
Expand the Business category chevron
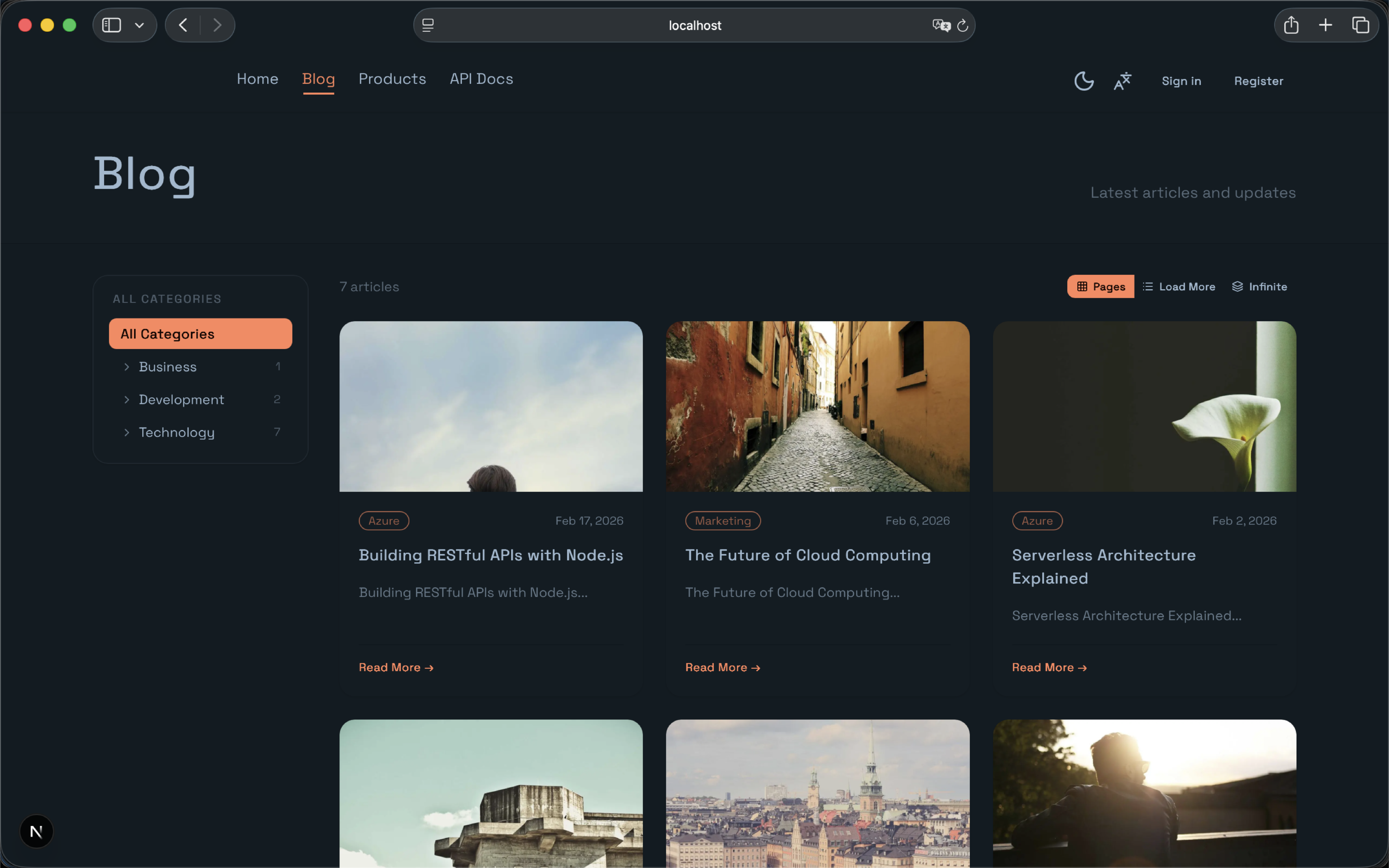pyautogui.click(x=127, y=367)
